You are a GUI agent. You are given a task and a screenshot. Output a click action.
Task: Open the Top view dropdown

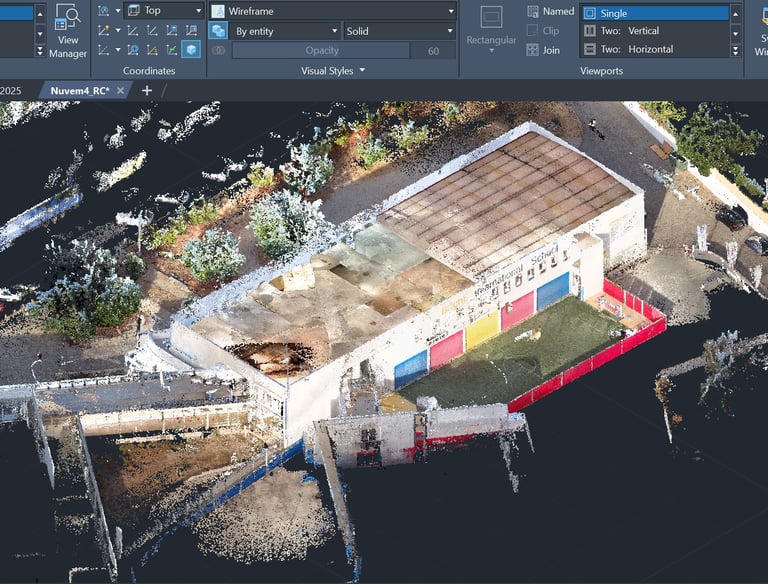(199, 11)
